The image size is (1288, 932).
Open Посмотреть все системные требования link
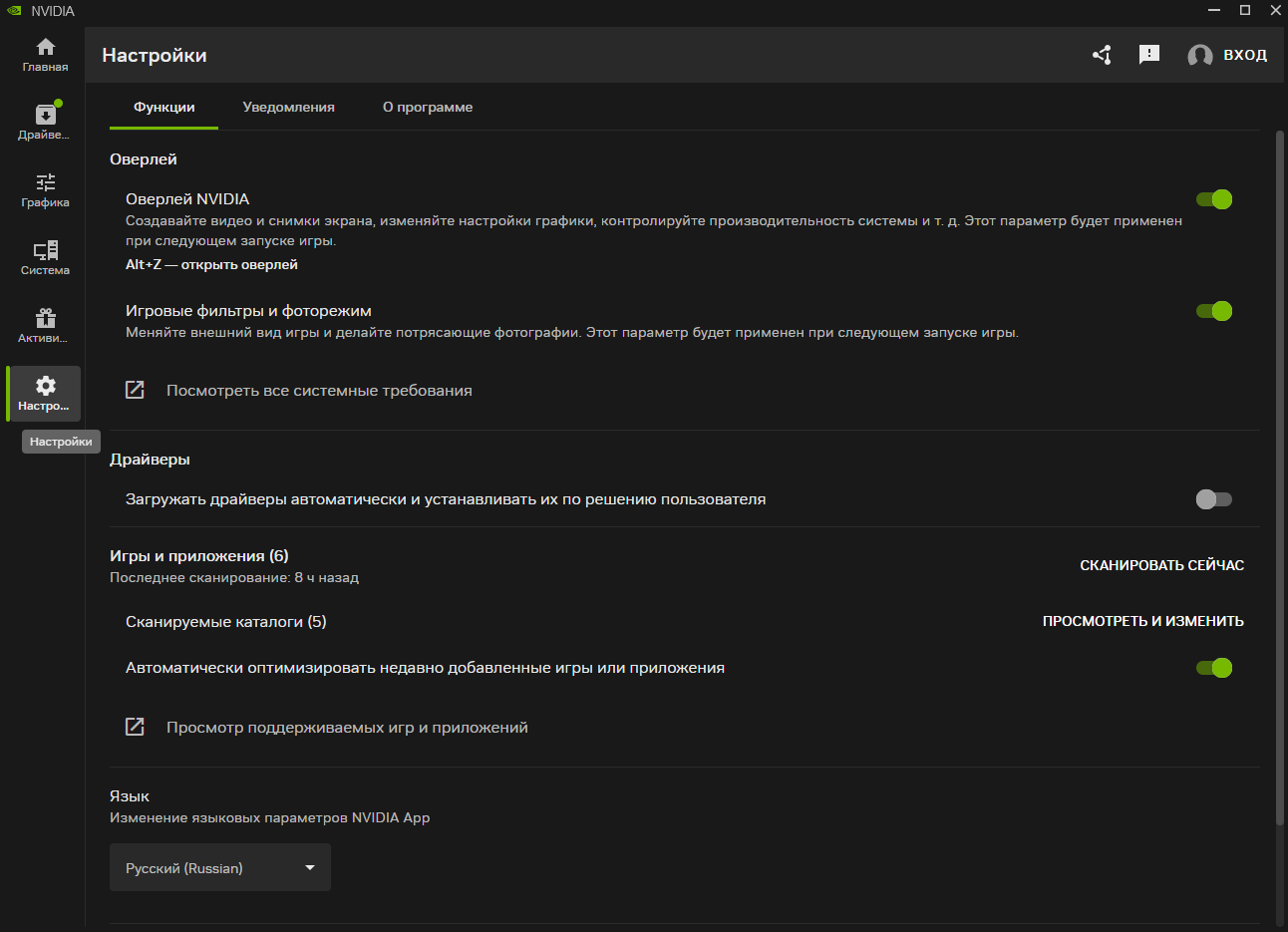point(319,391)
